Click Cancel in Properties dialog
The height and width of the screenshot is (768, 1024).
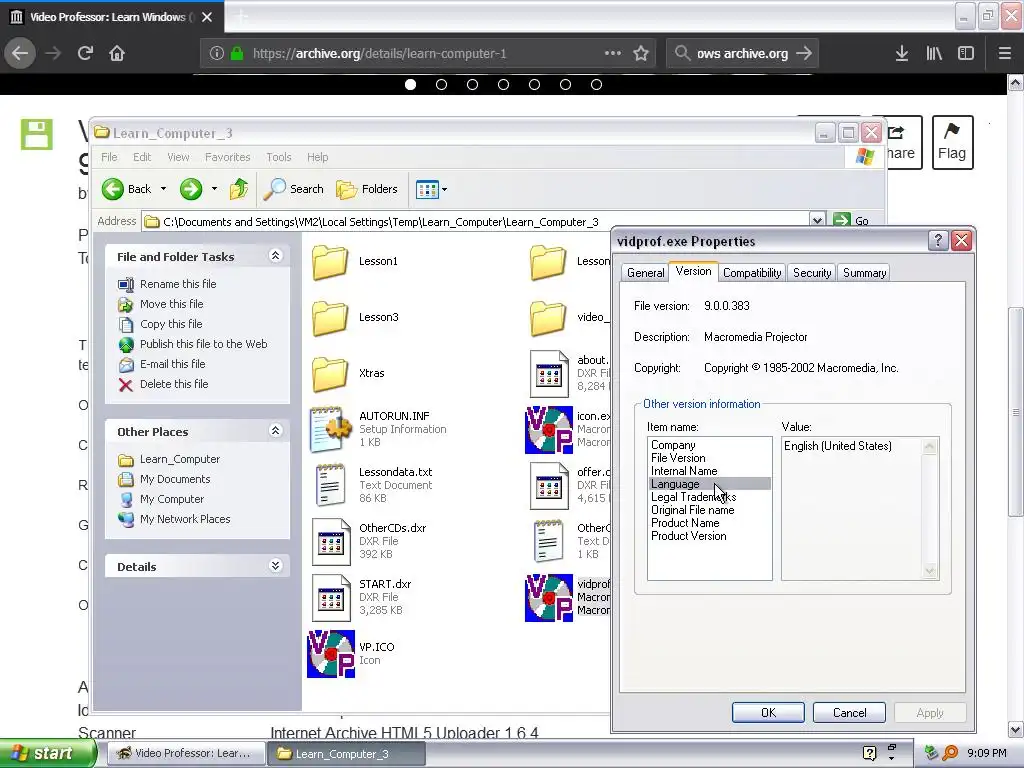(849, 712)
